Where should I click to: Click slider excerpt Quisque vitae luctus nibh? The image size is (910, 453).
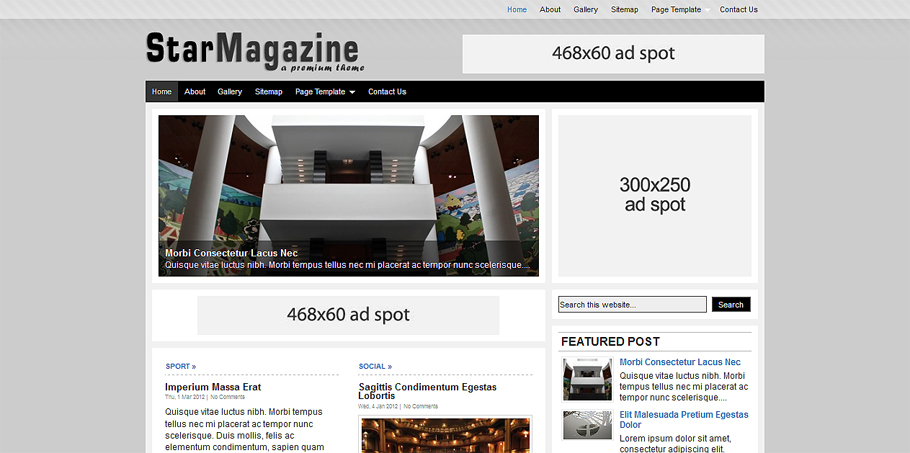click(x=347, y=265)
